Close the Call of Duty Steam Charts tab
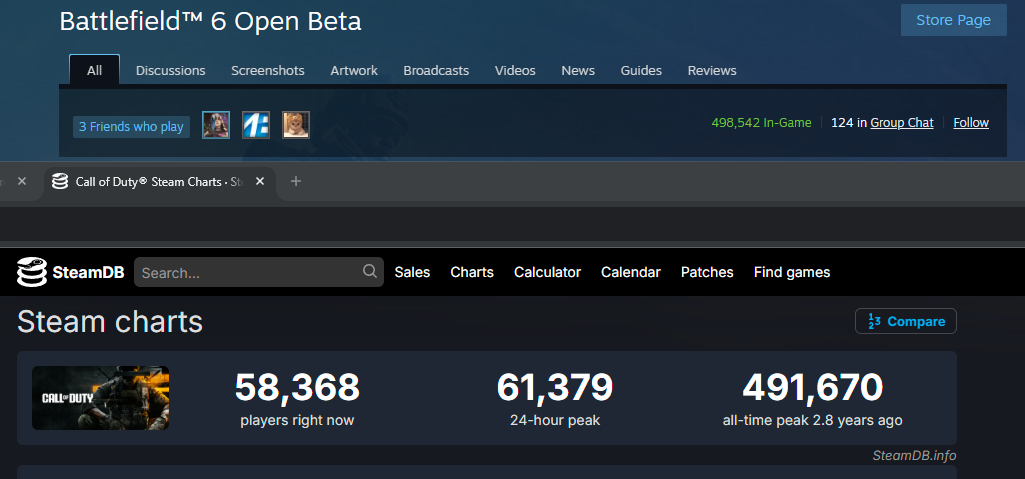This screenshot has width=1025, height=479. click(260, 181)
